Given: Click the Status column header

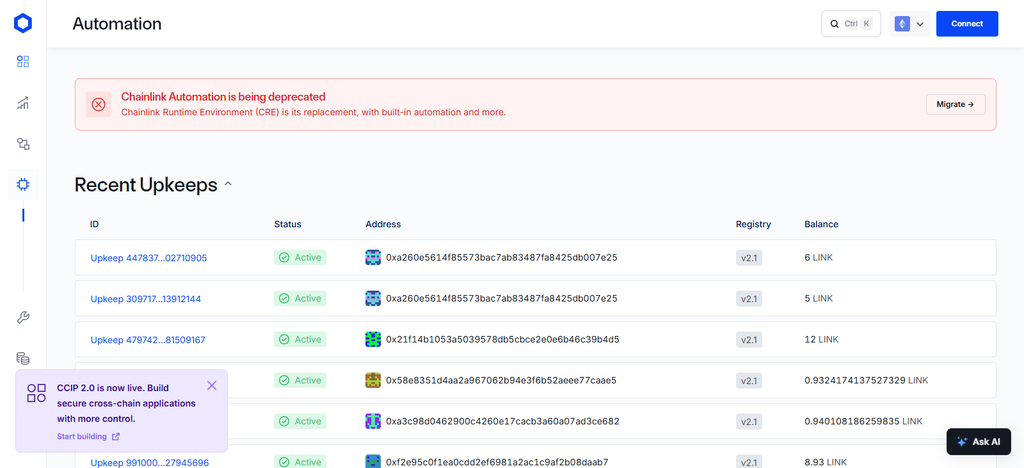Looking at the screenshot, I should pos(288,224).
